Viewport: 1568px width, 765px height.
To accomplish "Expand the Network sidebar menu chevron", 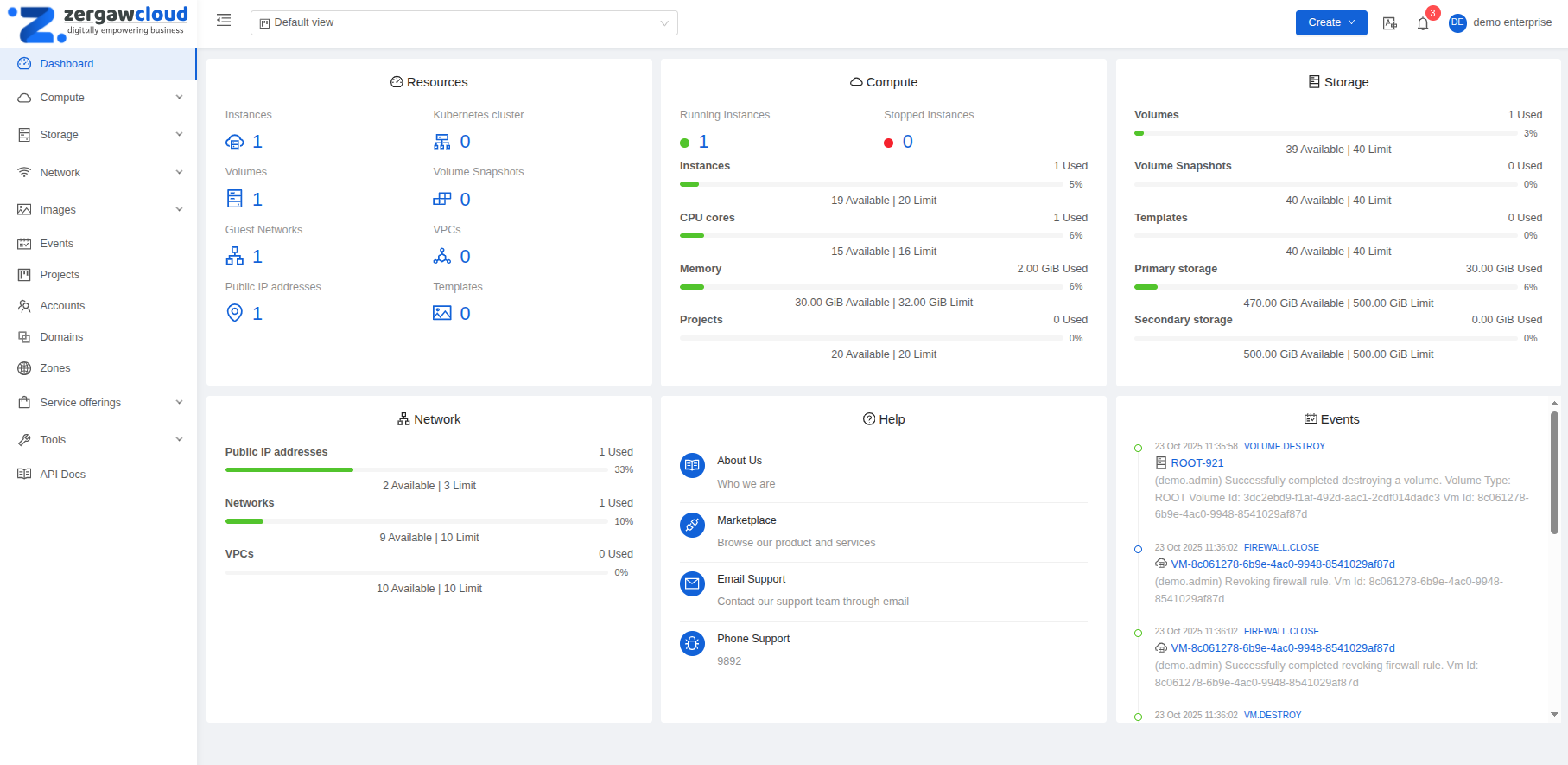I will [179, 173].
